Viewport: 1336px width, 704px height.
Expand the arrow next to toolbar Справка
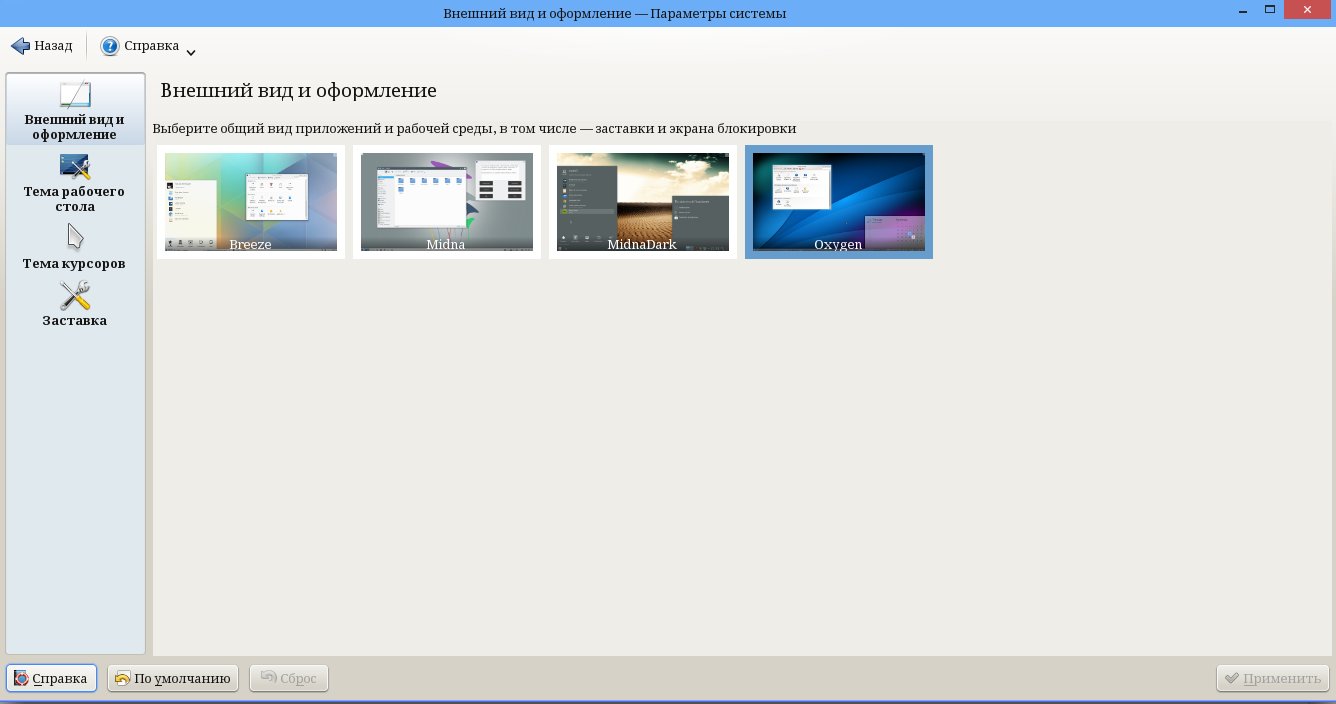[x=191, y=52]
